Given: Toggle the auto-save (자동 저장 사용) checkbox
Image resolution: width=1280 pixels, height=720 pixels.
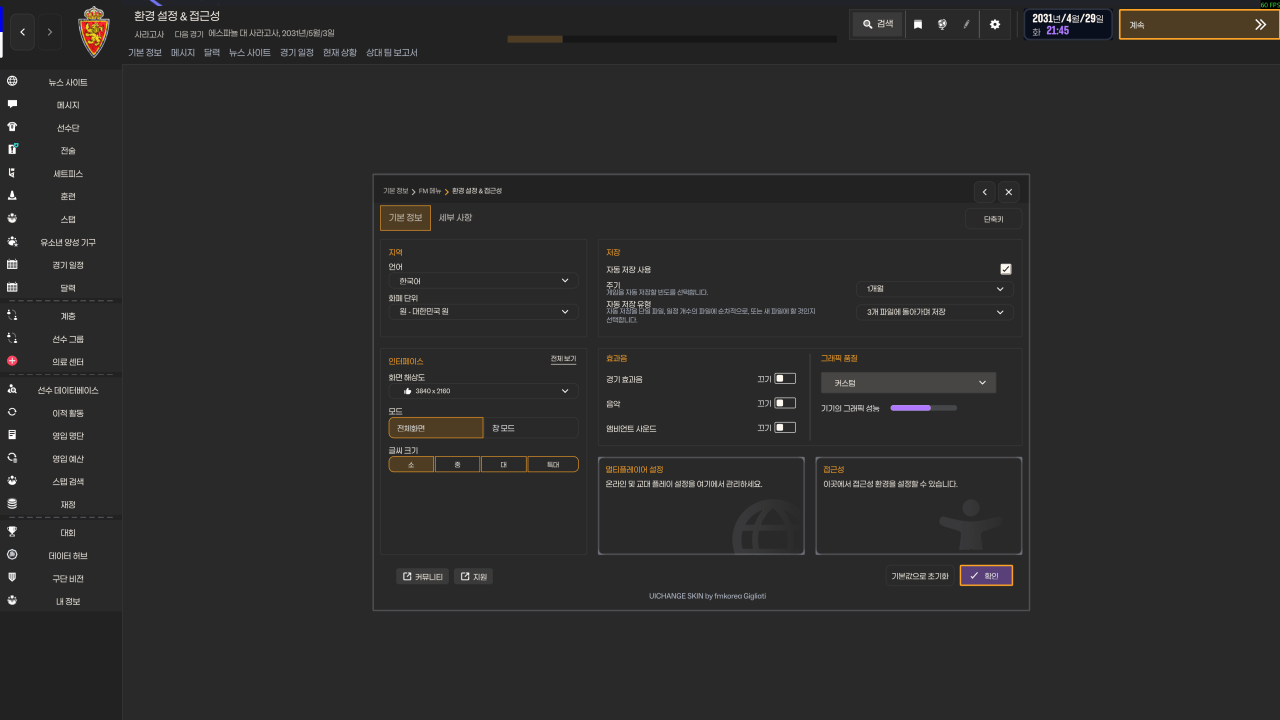Looking at the screenshot, I should click(x=1006, y=269).
